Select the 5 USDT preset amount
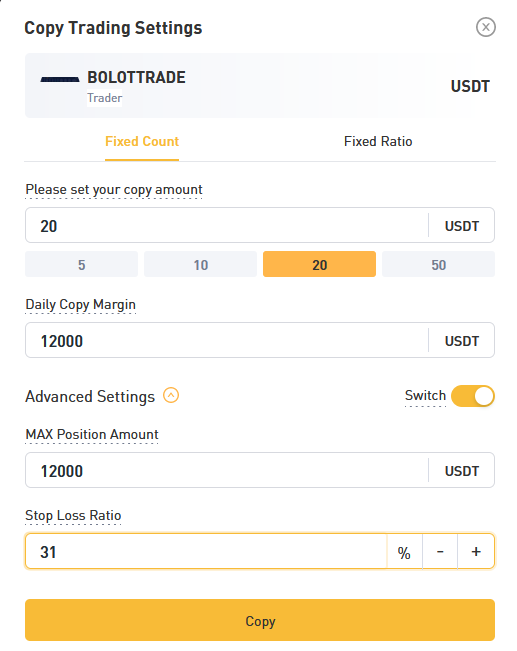517x651 pixels. [x=81, y=264]
